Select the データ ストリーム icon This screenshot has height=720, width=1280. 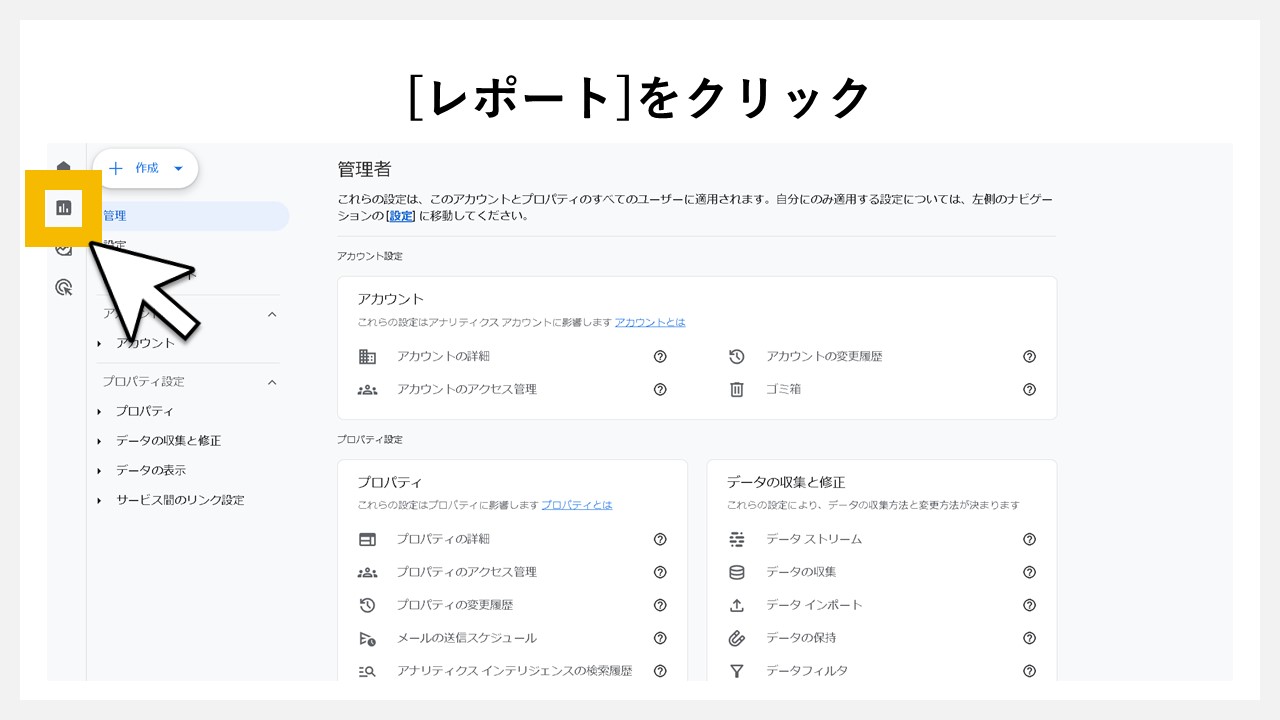tap(737, 539)
